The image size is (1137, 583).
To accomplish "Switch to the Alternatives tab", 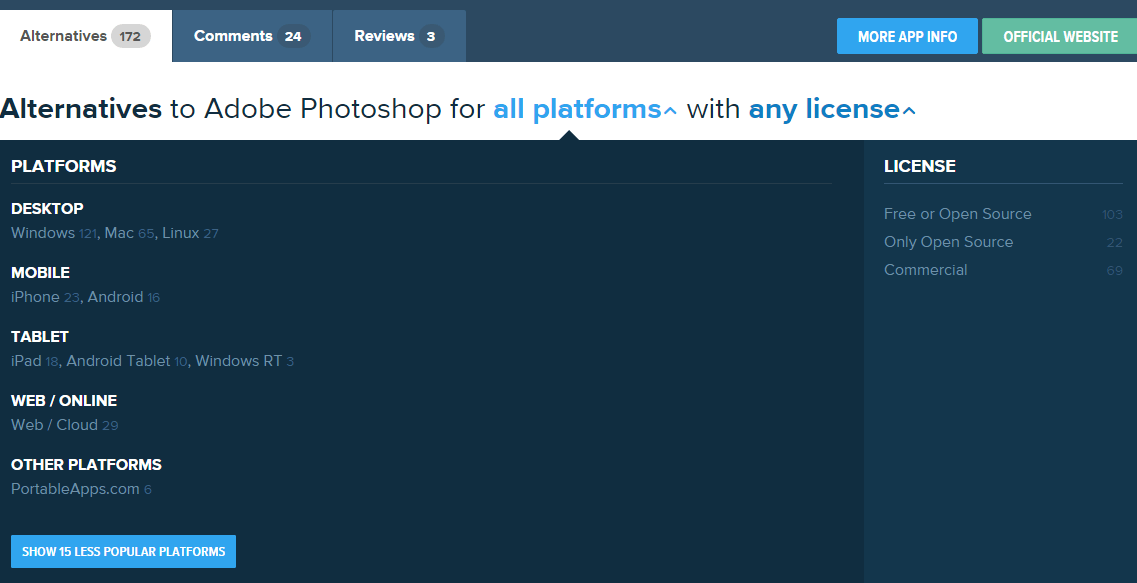I will [86, 36].
